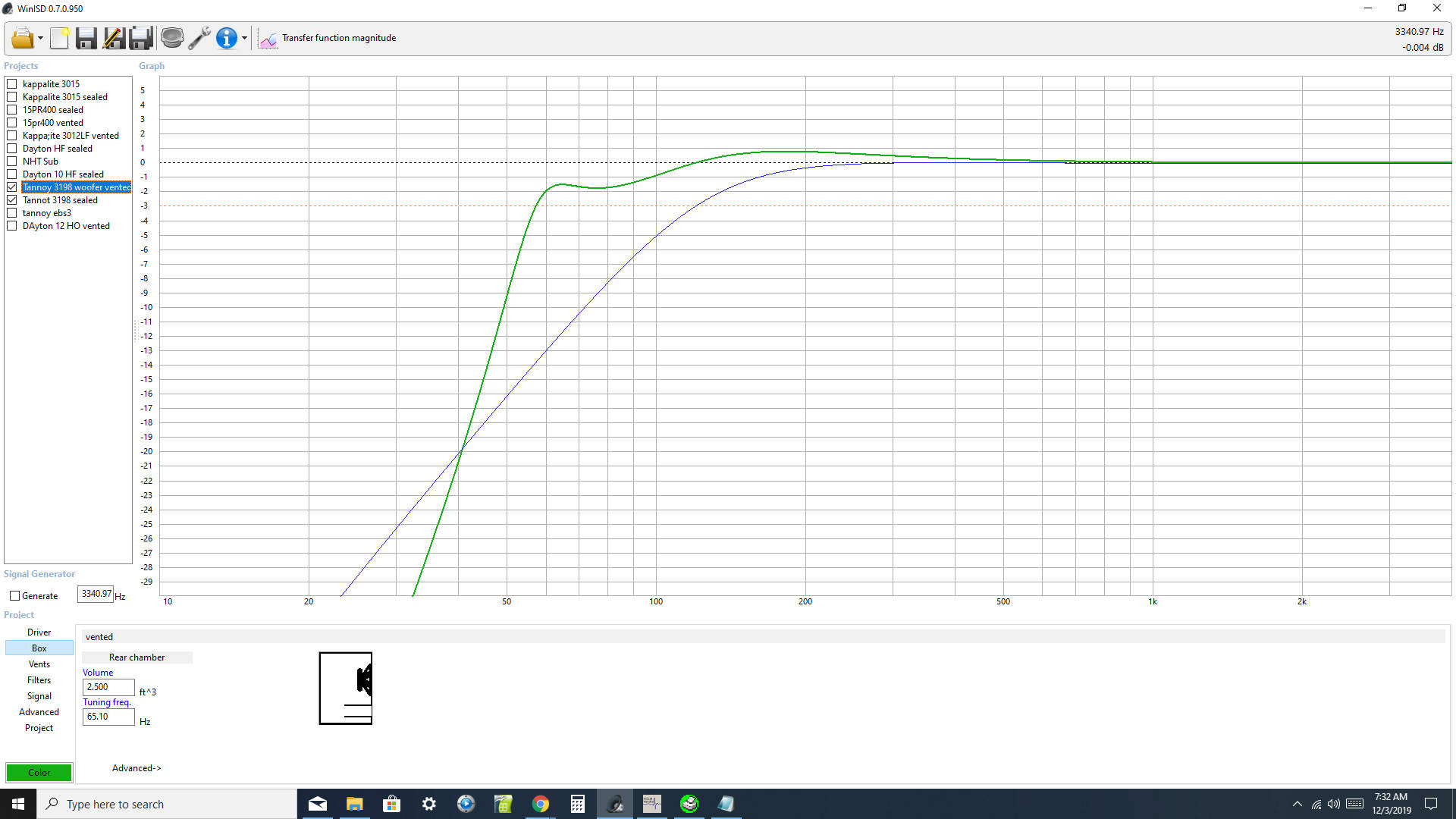Open the green printer taskbar icon
The width and height of the screenshot is (1456, 819).
(x=689, y=804)
